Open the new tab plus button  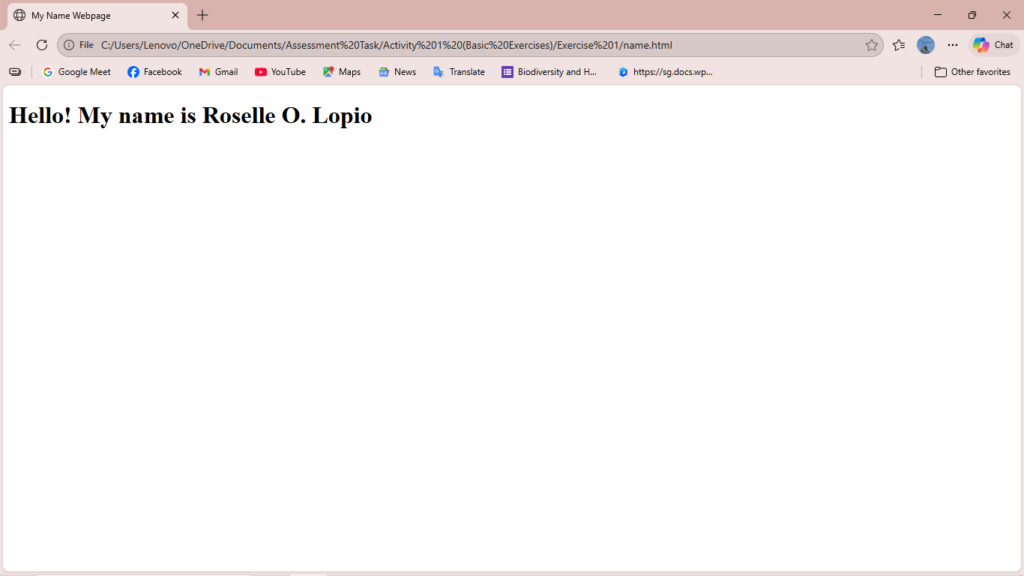point(202,15)
